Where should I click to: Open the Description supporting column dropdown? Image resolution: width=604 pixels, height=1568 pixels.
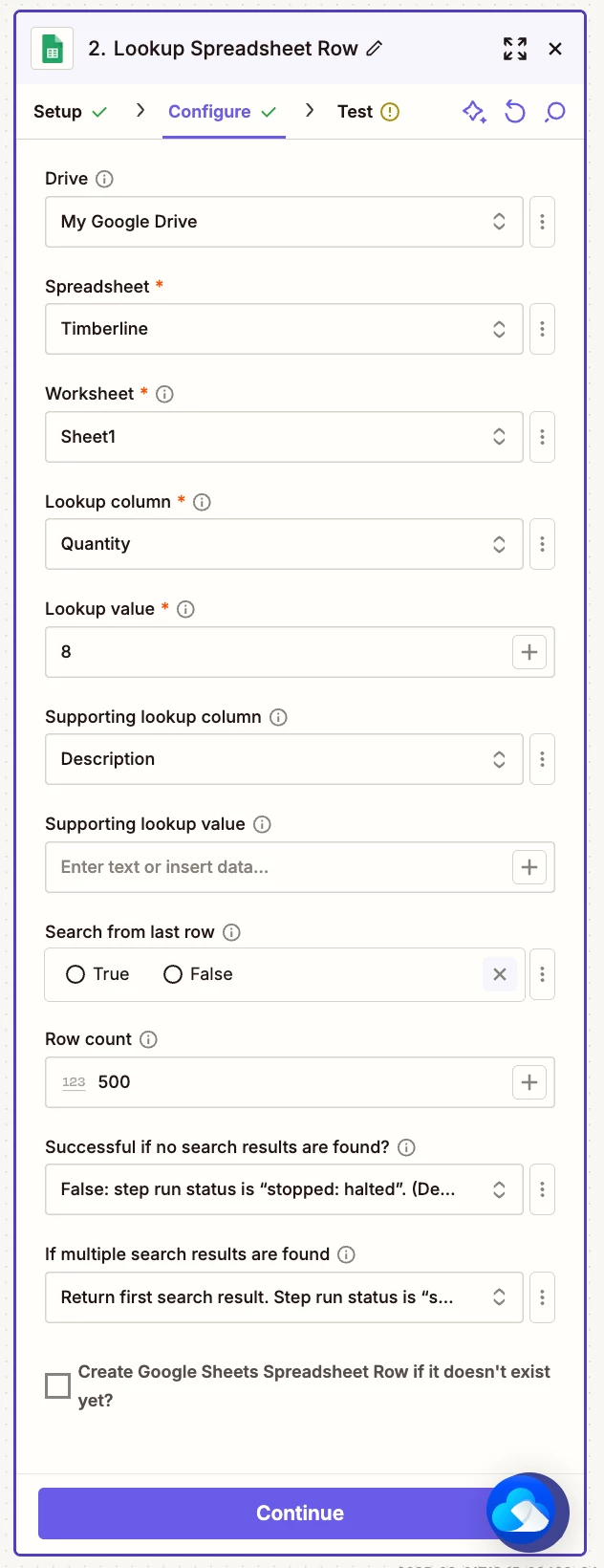[x=284, y=759]
